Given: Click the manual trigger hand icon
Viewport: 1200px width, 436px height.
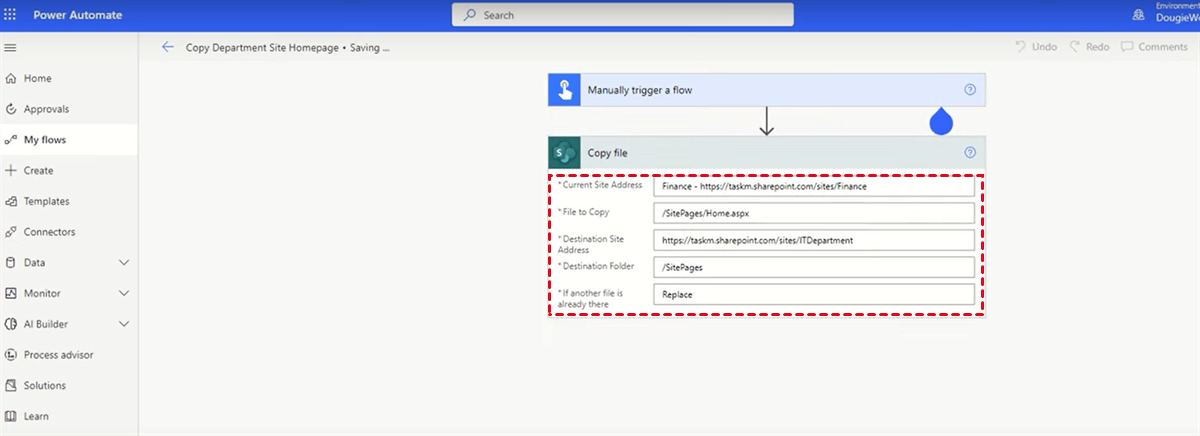Looking at the screenshot, I should 564,90.
